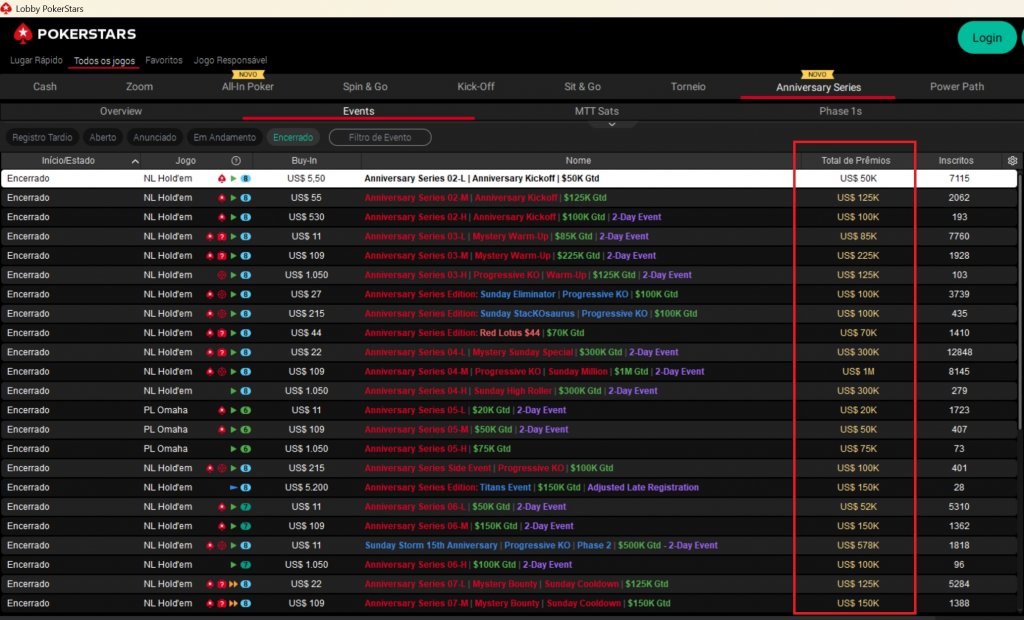Image resolution: width=1024 pixels, height=620 pixels.
Task: Disable the Encerrado filter chip
Action: pyautogui.click(x=293, y=137)
